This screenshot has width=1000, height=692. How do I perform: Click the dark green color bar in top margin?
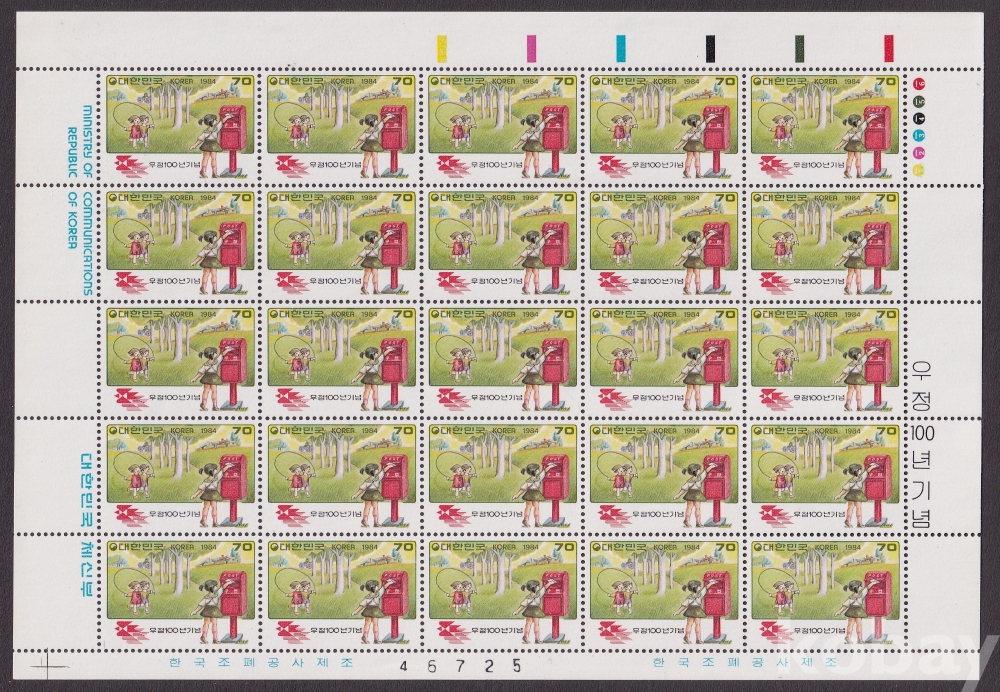[799, 47]
